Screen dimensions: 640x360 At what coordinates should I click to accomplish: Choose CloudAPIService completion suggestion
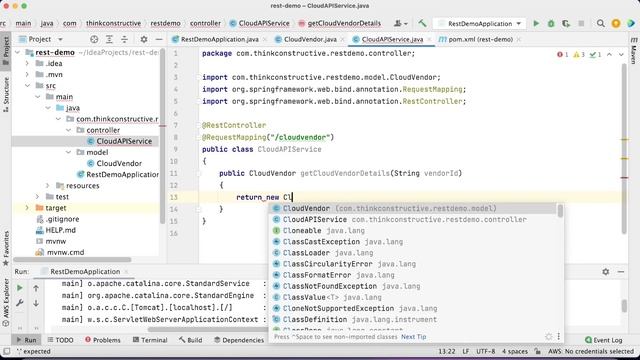(413, 220)
